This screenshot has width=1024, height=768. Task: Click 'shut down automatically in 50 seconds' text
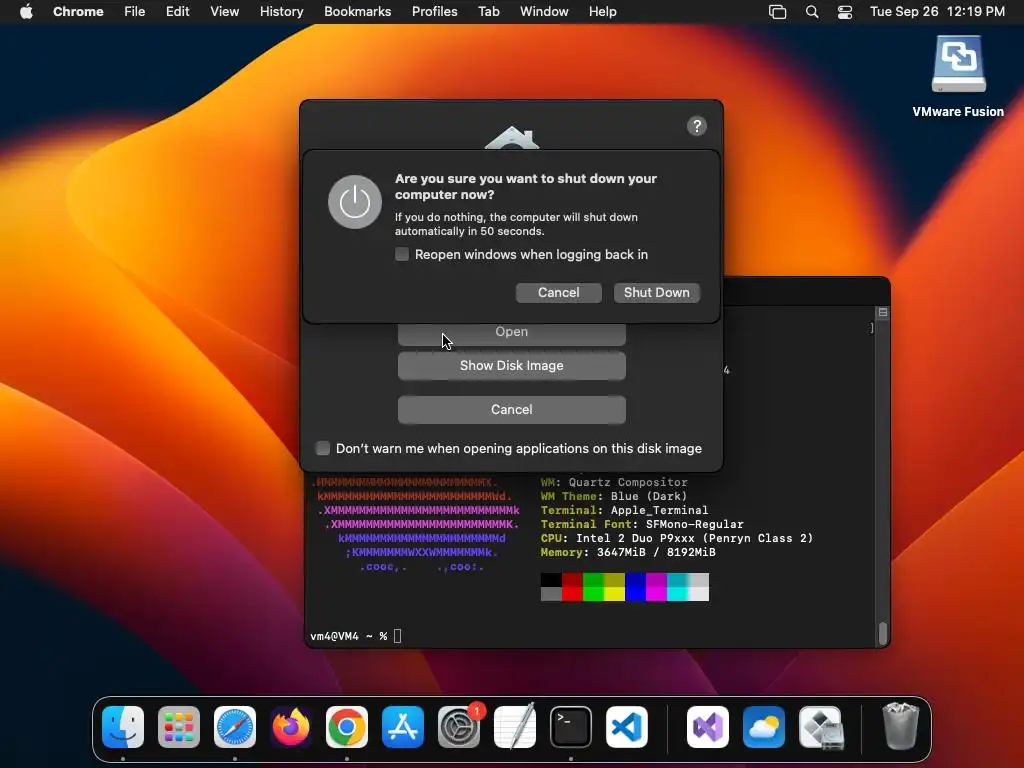click(x=516, y=224)
